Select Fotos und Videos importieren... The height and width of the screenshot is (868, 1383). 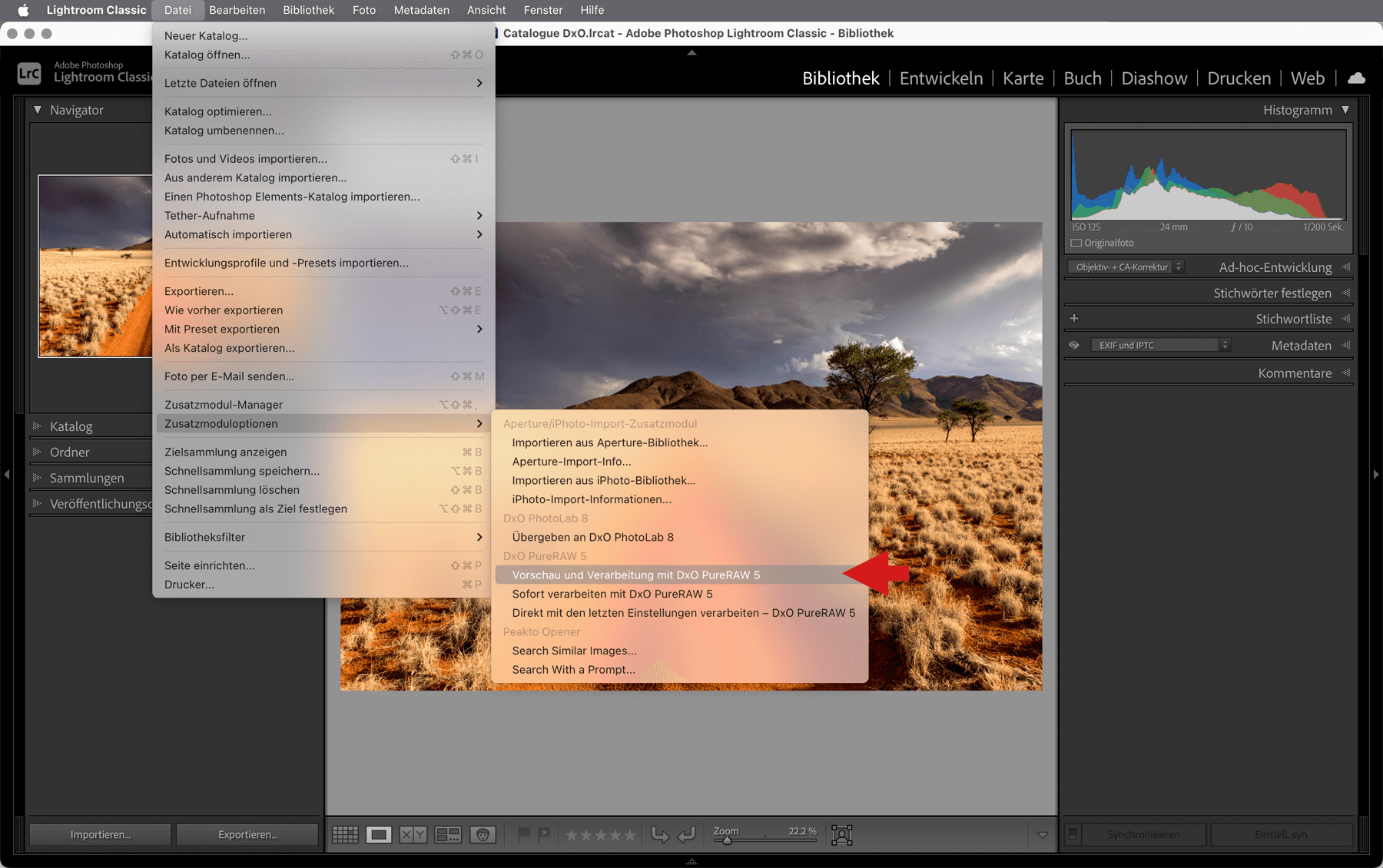323,158
